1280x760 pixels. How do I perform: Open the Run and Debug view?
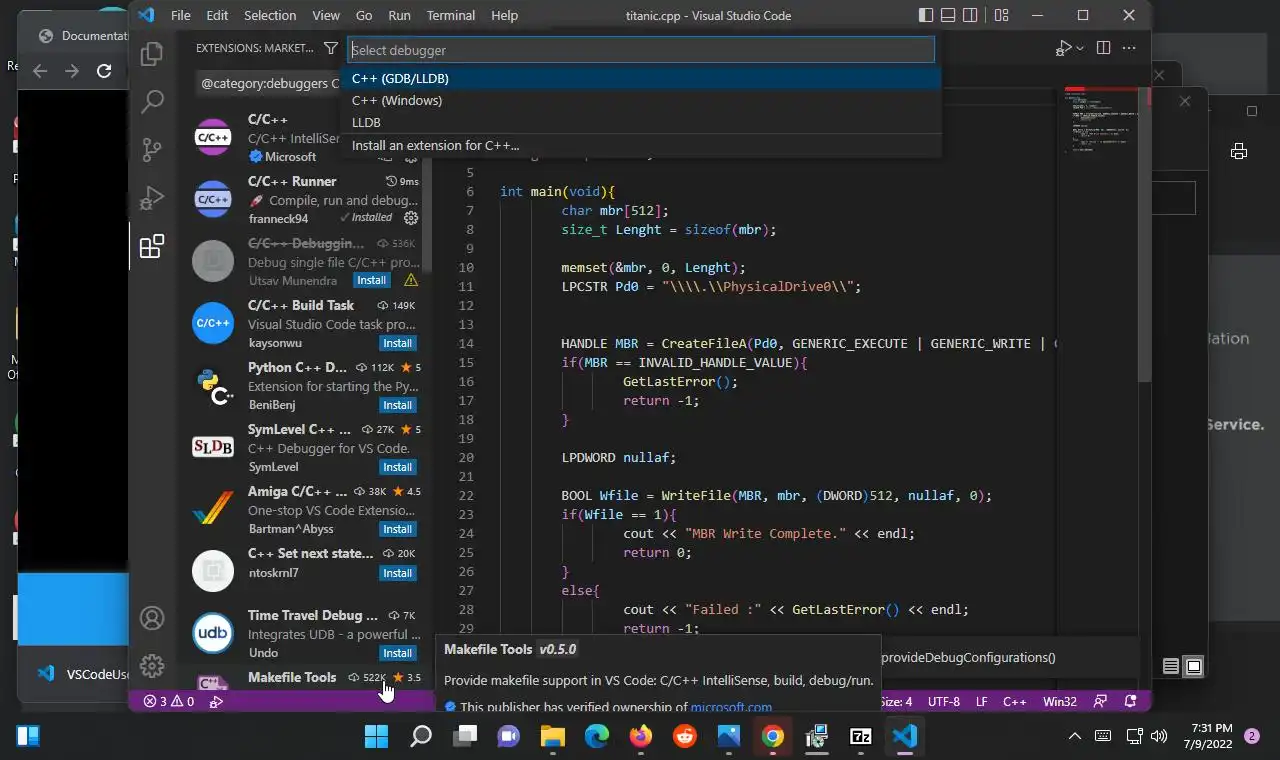click(x=152, y=197)
